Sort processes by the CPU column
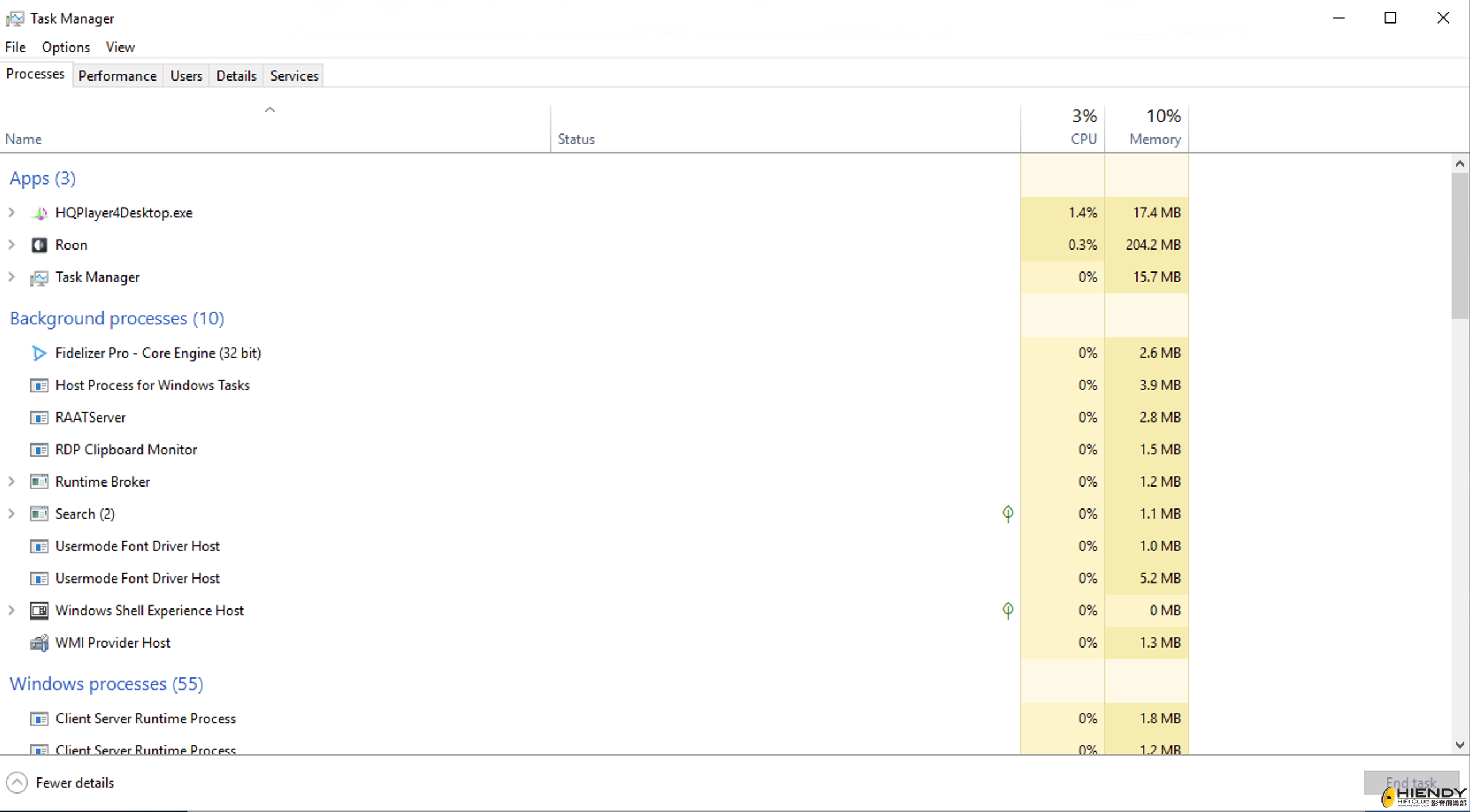Viewport: 1470px width, 812px height. tap(1083, 127)
